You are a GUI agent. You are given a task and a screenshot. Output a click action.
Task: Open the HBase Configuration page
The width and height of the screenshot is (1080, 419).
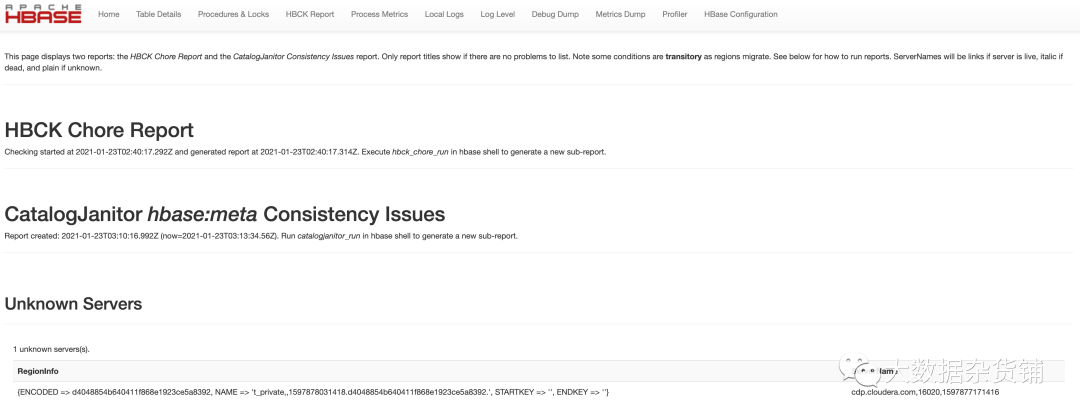tap(740, 15)
